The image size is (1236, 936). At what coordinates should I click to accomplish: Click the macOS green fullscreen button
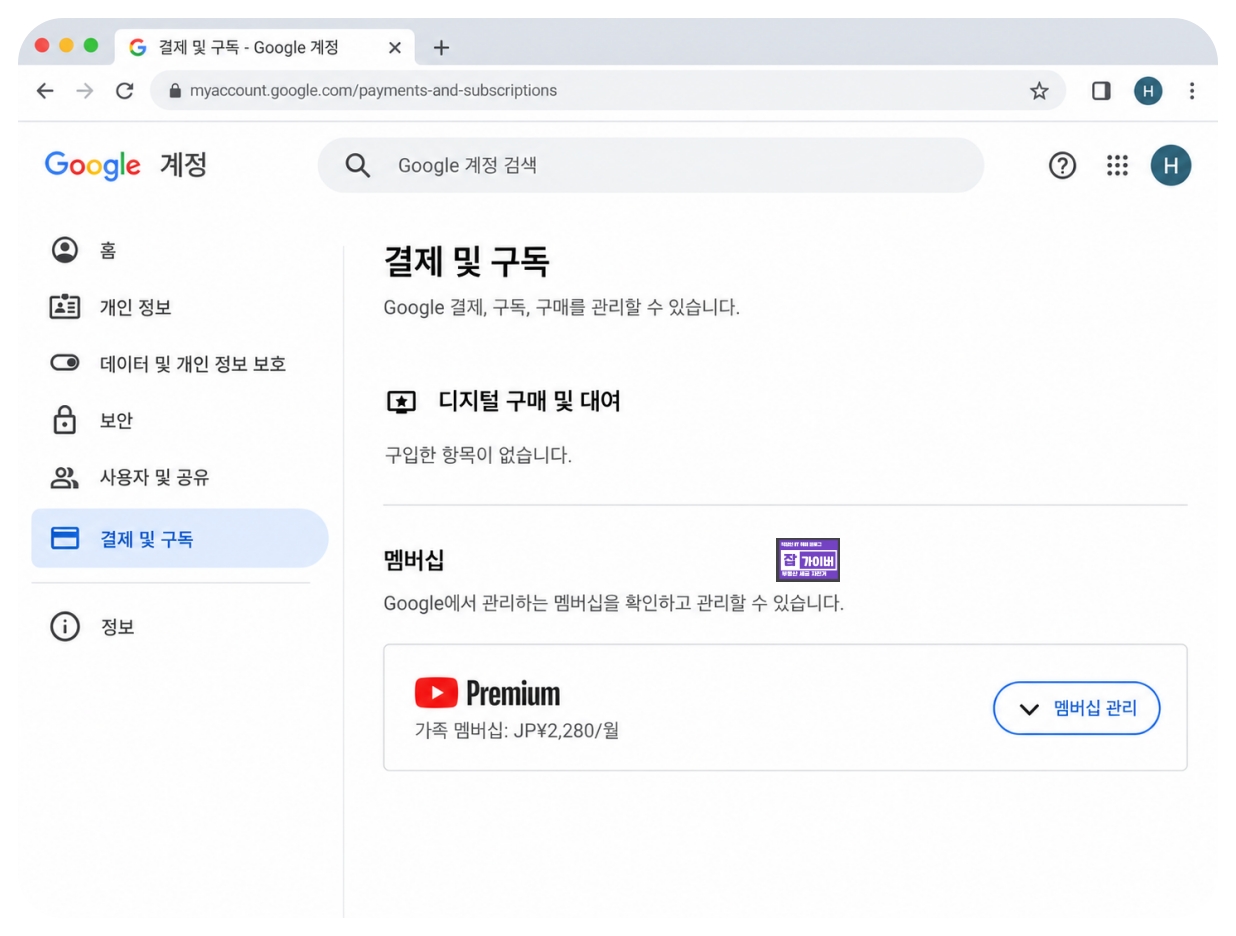(91, 46)
